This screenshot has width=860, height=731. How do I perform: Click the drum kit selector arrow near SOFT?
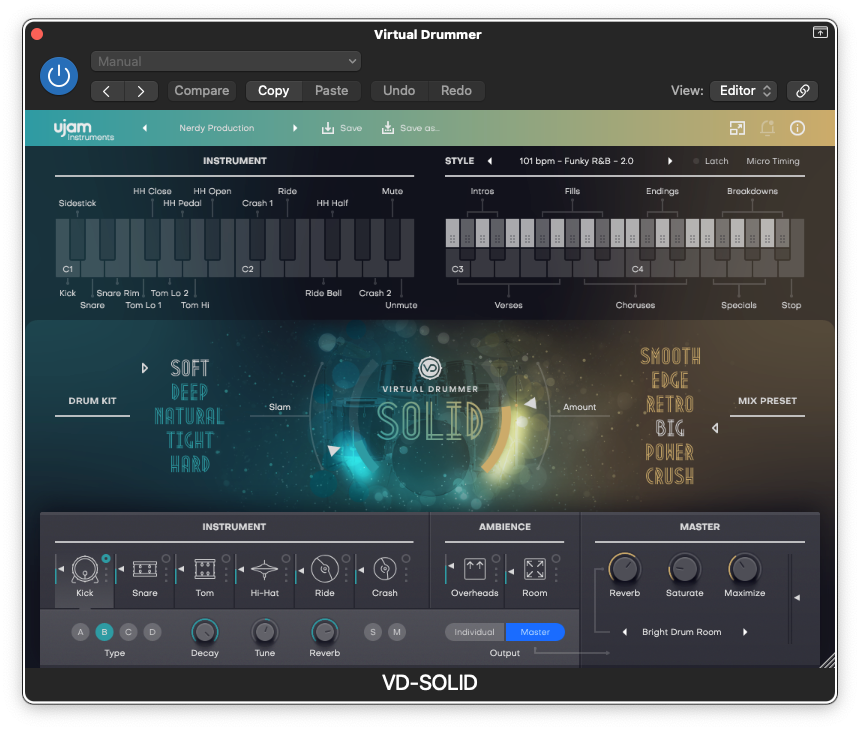tap(145, 368)
